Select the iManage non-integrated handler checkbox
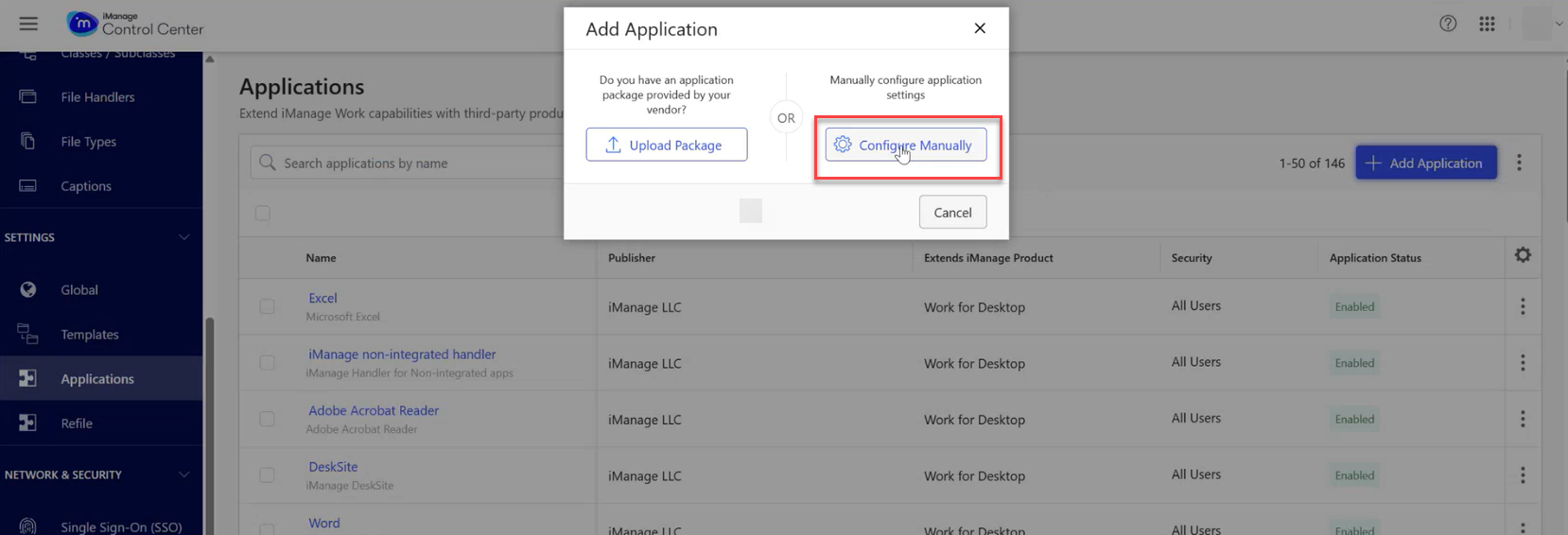This screenshot has width=1568, height=535. [x=268, y=363]
